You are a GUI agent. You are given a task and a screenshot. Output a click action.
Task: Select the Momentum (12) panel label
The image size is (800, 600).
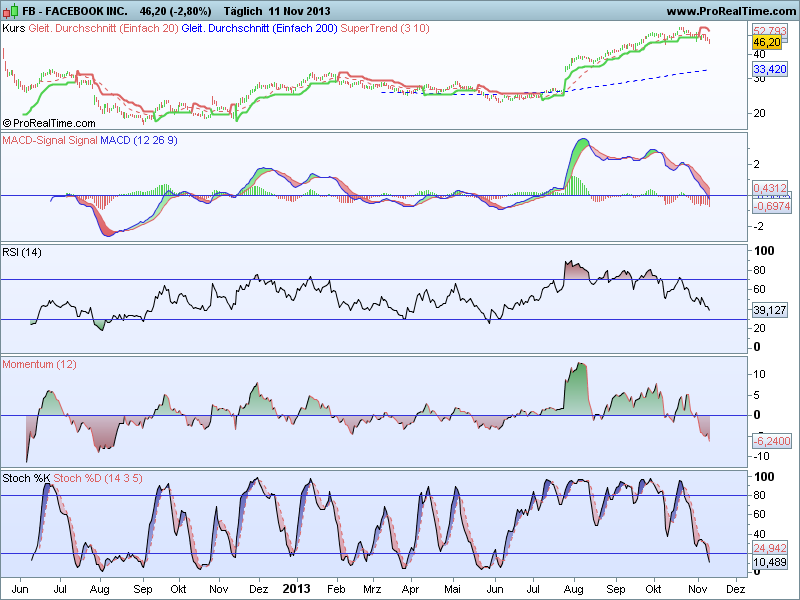coord(39,364)
